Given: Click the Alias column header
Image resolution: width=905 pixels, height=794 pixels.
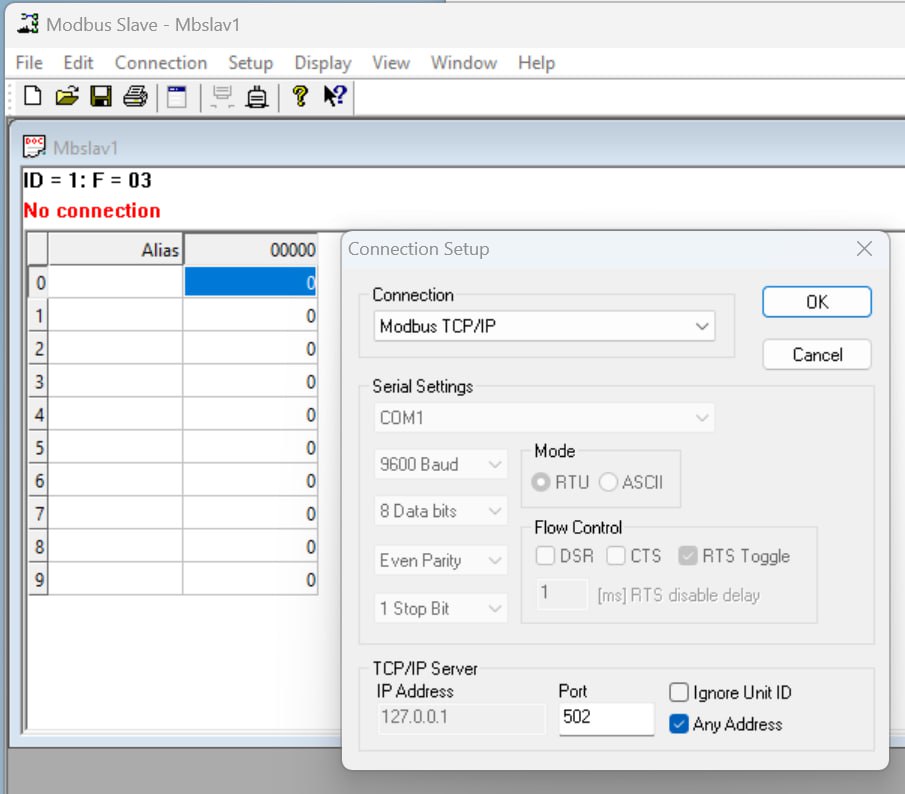Looking at the screenshot, I should [115, 250].
